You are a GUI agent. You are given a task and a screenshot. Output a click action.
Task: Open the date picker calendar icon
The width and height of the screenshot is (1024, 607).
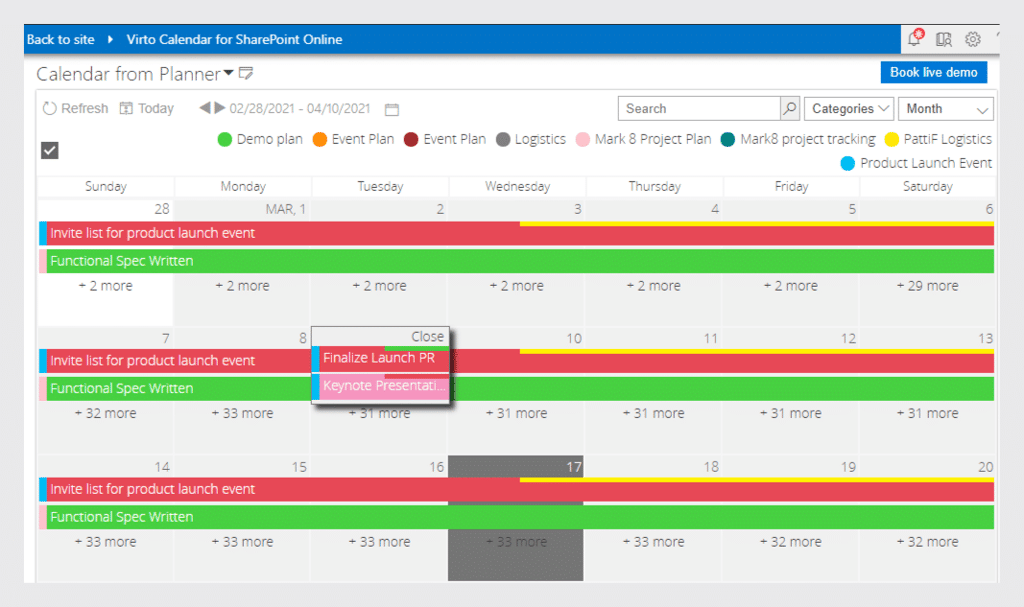tap(392, 109)
